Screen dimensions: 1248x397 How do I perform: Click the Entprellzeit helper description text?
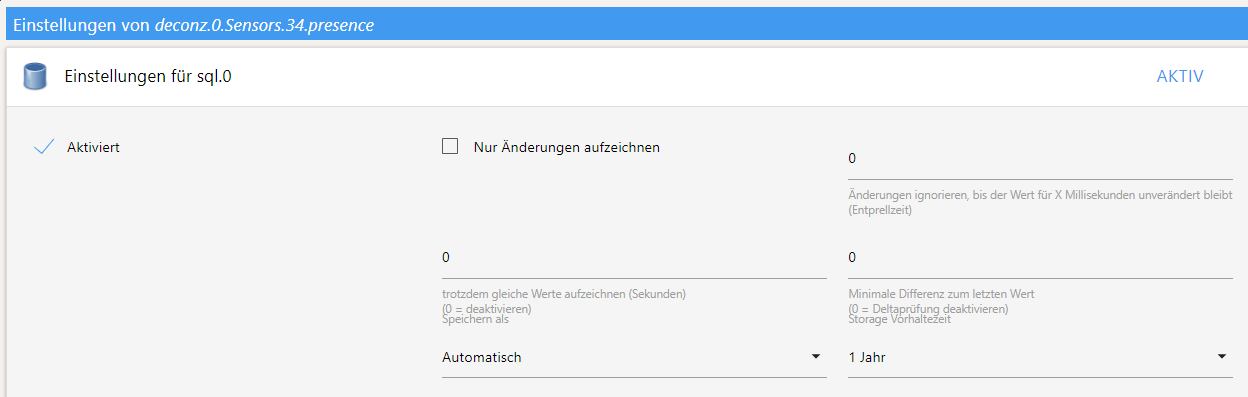[1040, 203]
